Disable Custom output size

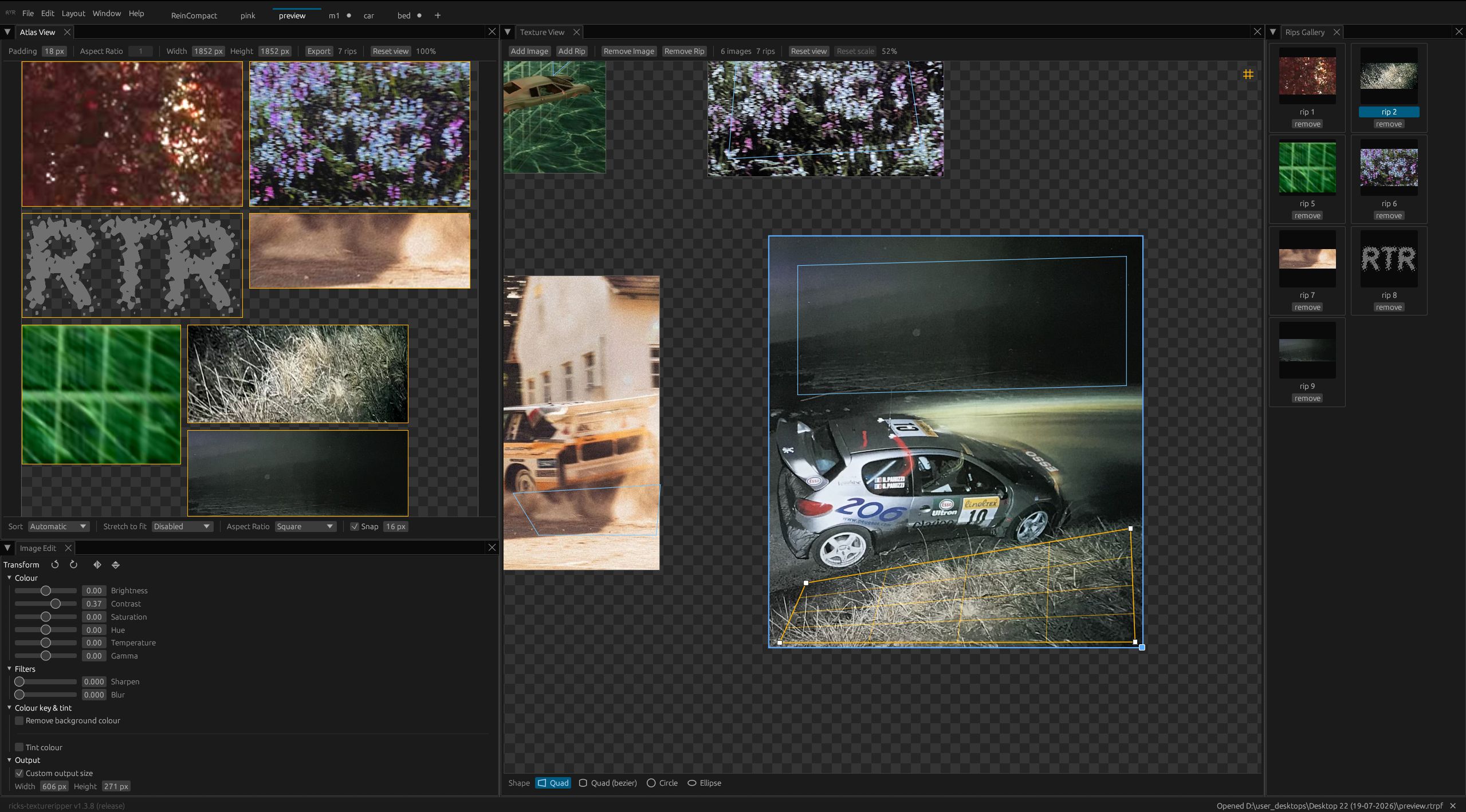(x=19, y=773)
